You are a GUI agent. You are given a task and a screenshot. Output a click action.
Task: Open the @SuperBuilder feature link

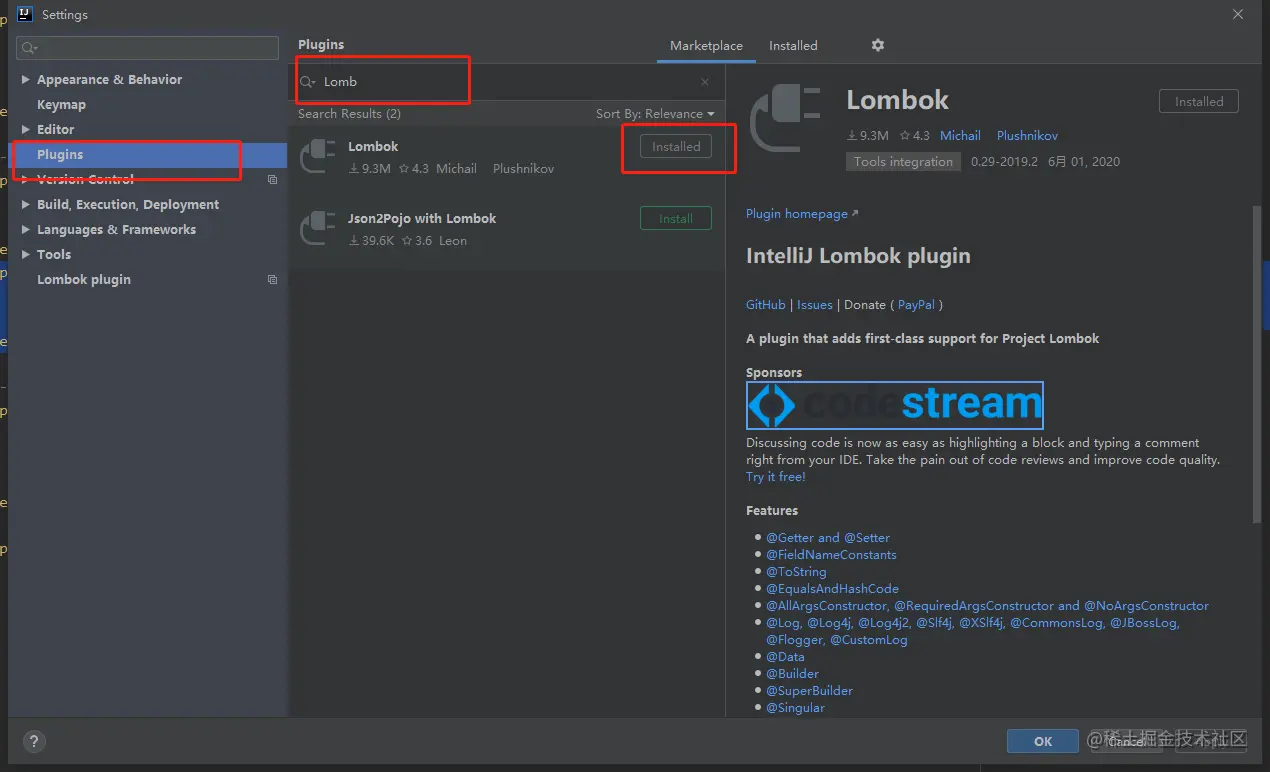(x=809, y=691)
